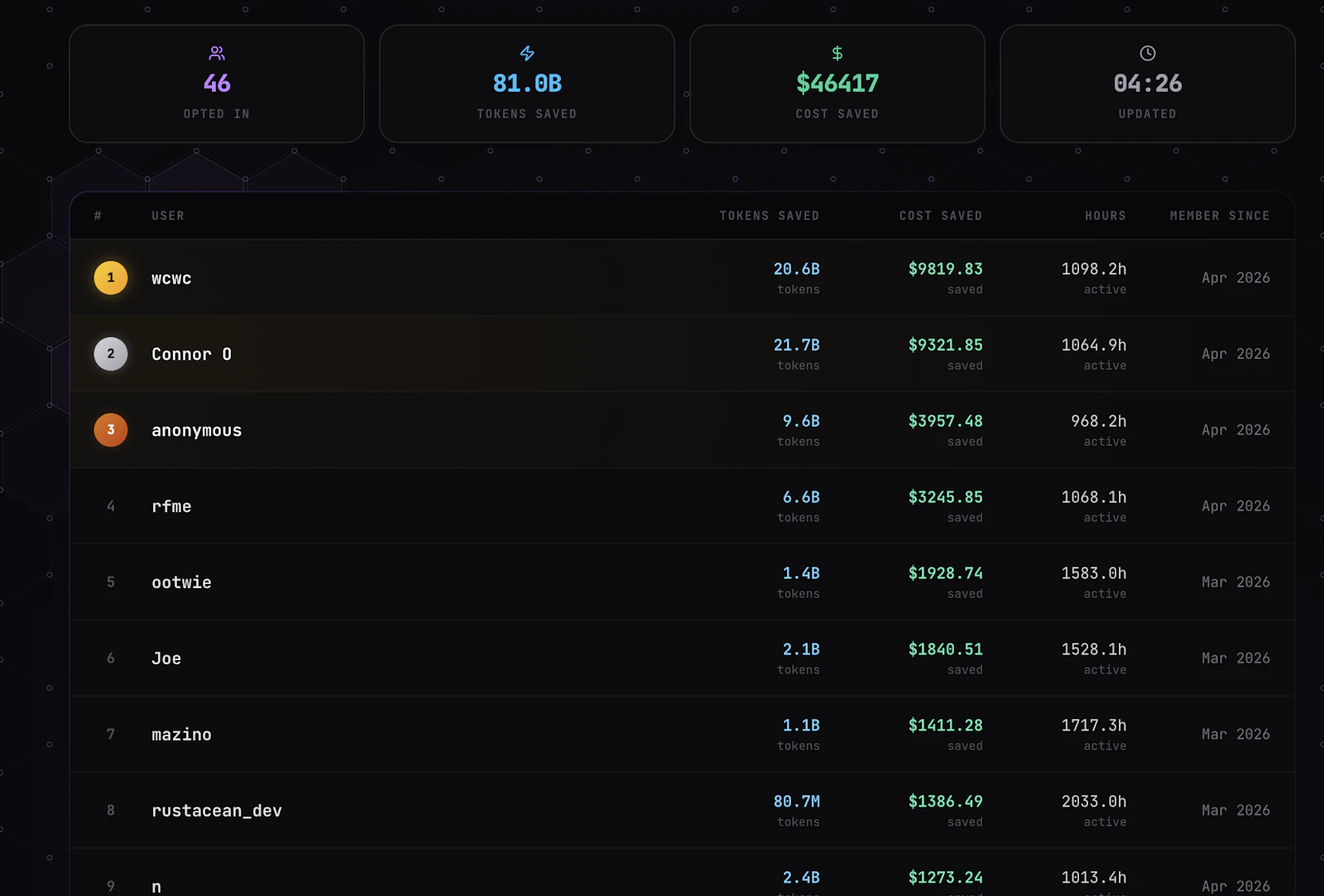Click rank number 4 beside rfme
This screenshot has height=896, width=1324.
point(111,506)
